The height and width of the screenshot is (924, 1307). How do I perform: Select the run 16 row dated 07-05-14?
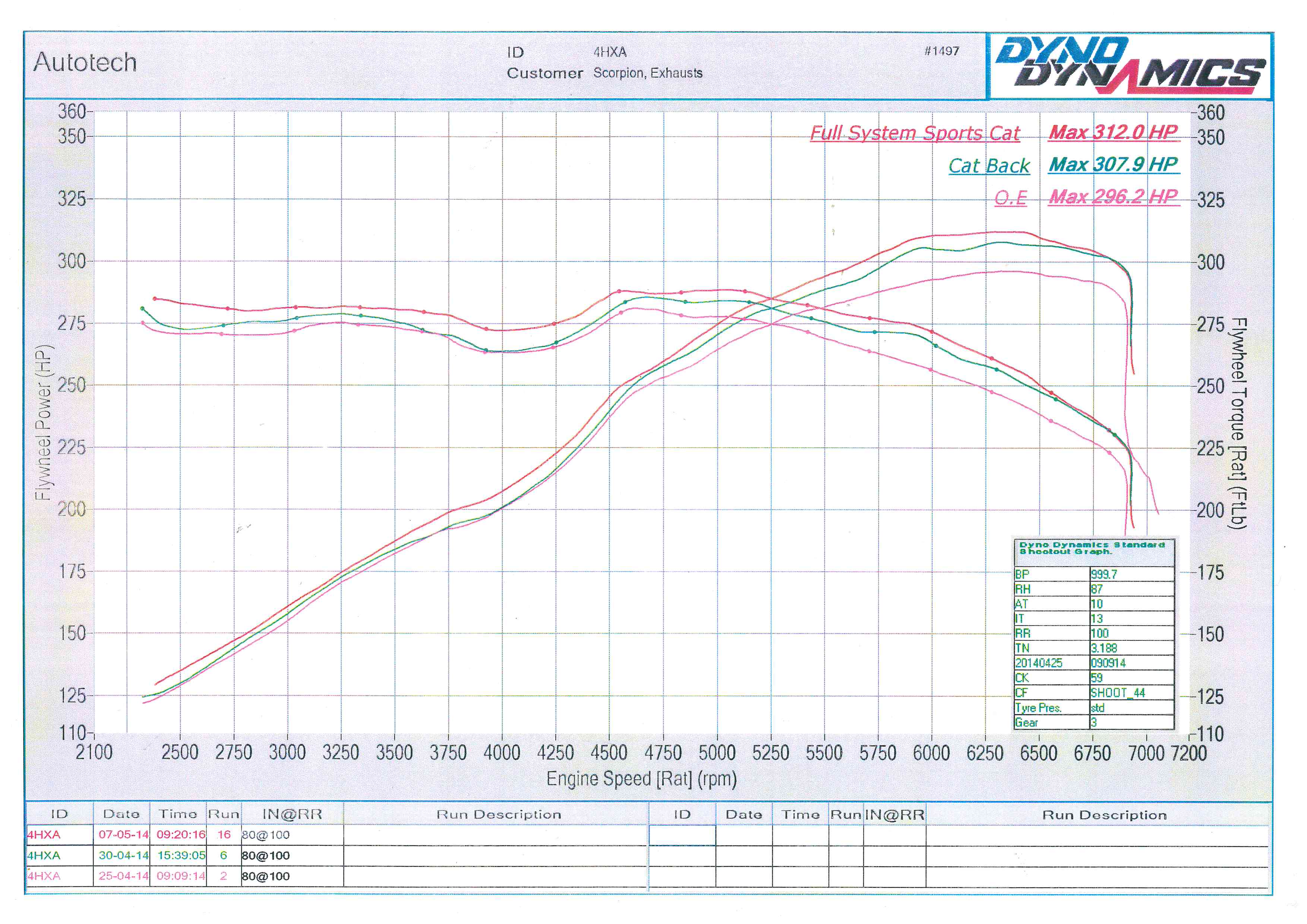(x=123, y=835)
